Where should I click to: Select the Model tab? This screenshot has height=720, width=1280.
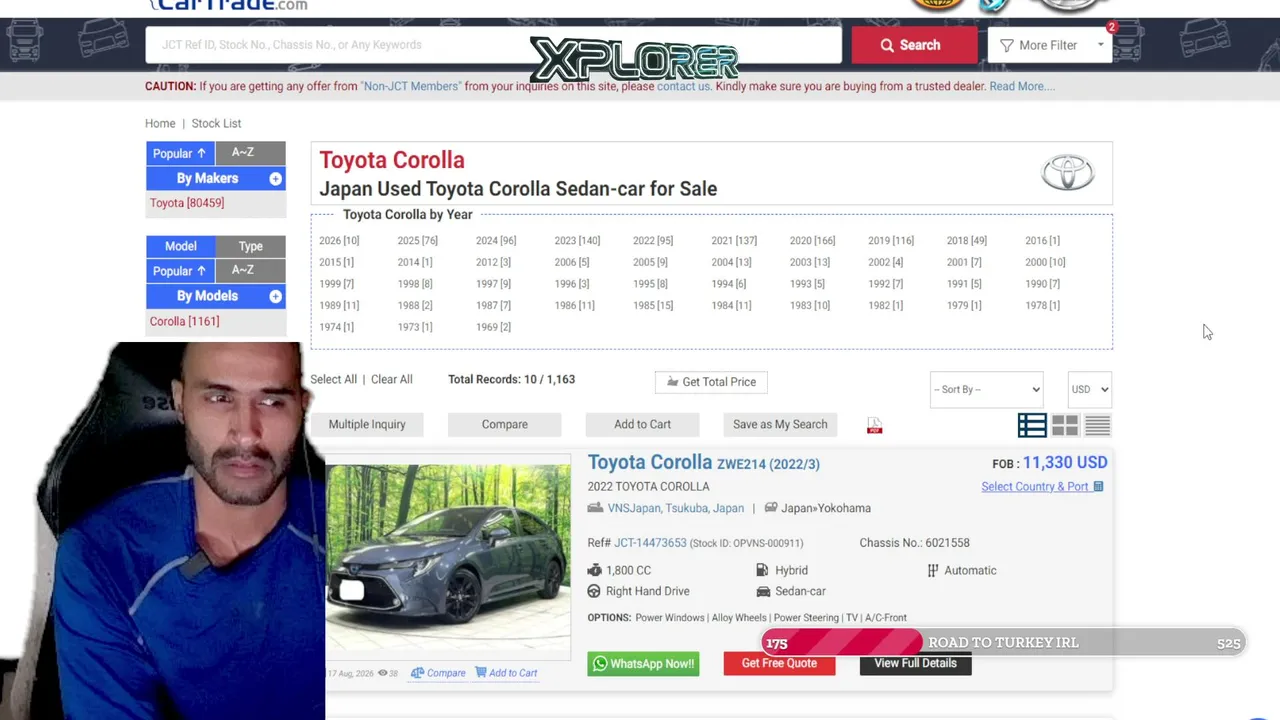click(180, 246)
